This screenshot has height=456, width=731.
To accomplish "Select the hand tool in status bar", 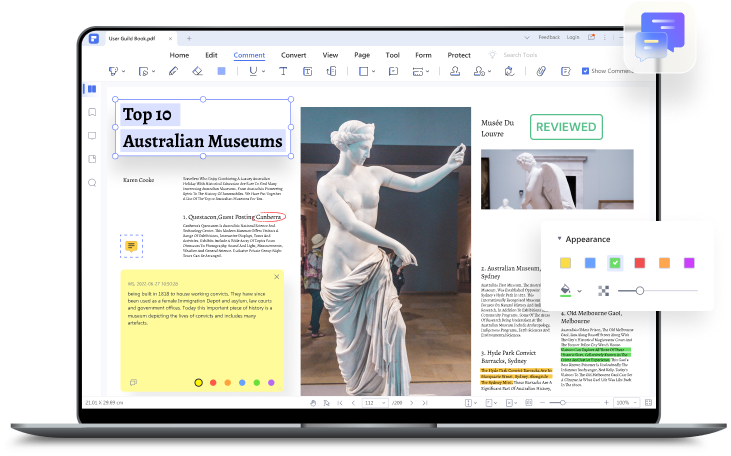I will click(313, 403).
